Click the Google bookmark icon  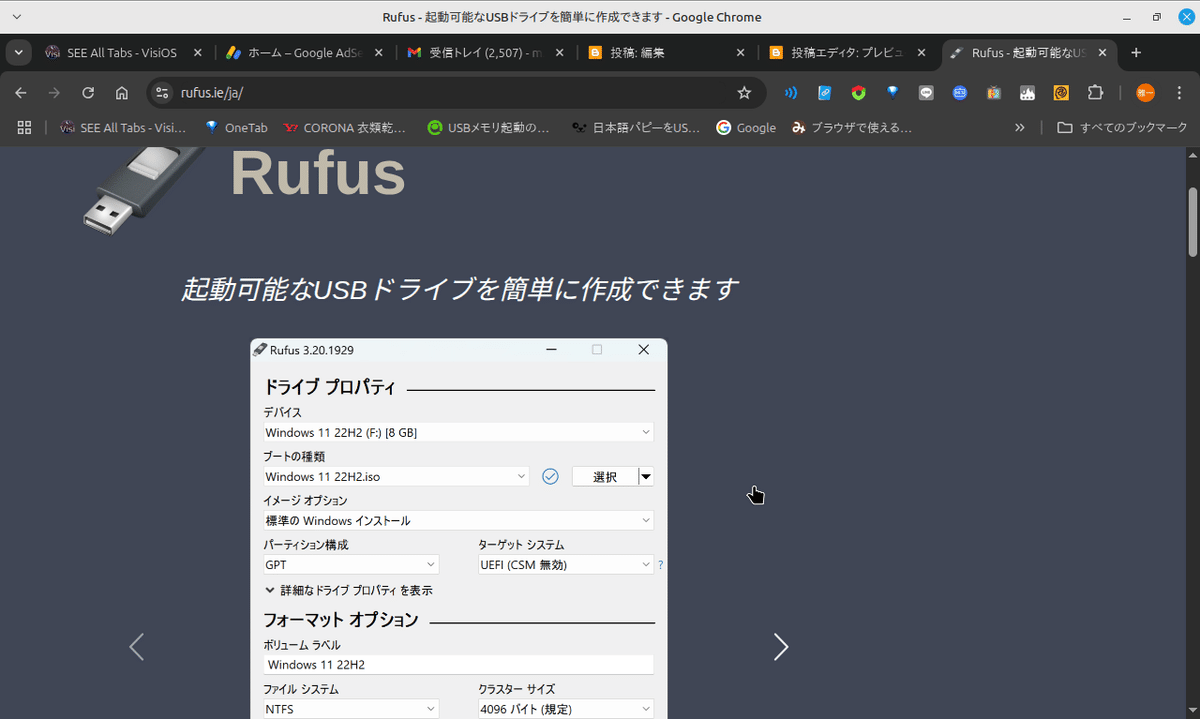(x=723, y=127)
